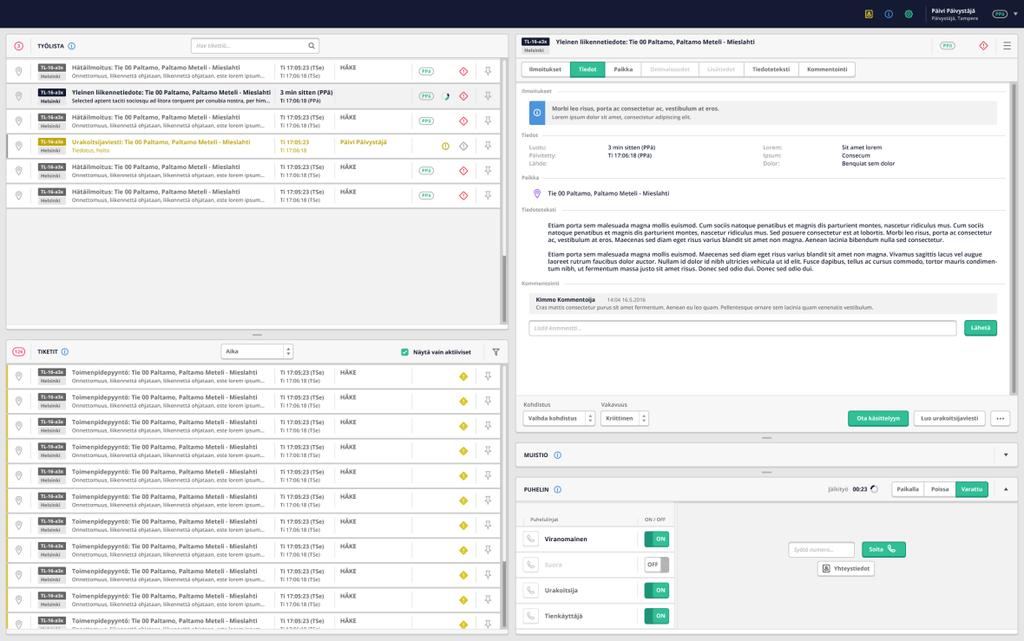Viewport: 1024px width, 641px height.
Task: Open the Aika sort dropdown
Action: point(257,351)
